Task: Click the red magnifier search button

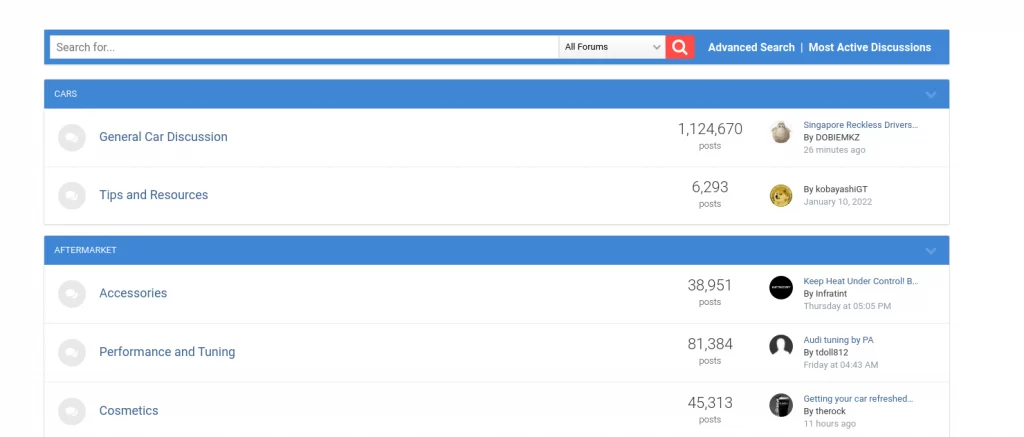Action: (x=680, y=47)
